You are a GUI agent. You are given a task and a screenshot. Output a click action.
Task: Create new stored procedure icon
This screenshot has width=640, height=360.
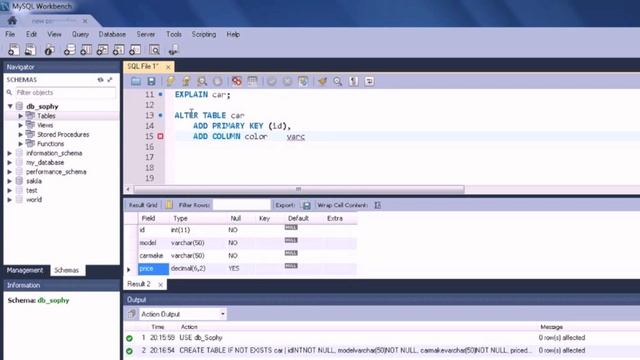point(118,50)
